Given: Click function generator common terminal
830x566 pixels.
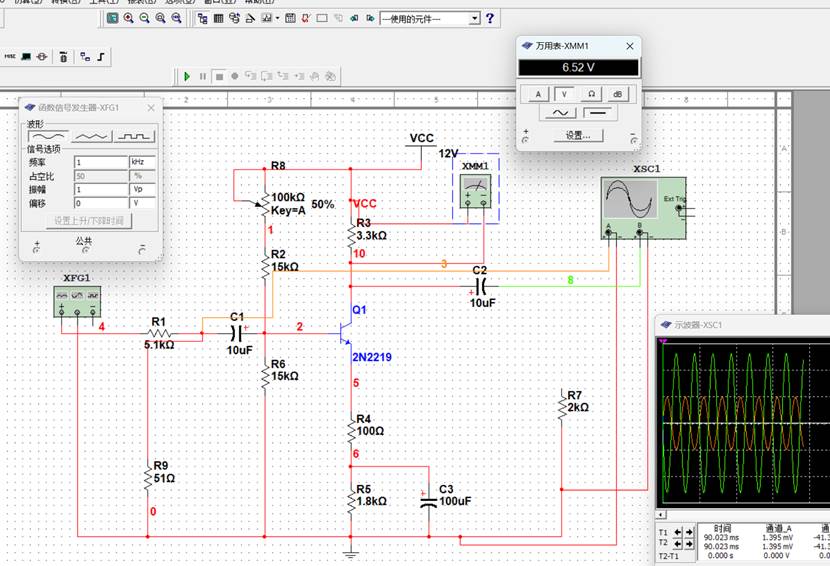Looking at the screenshot, I should [x=85, y=249].
